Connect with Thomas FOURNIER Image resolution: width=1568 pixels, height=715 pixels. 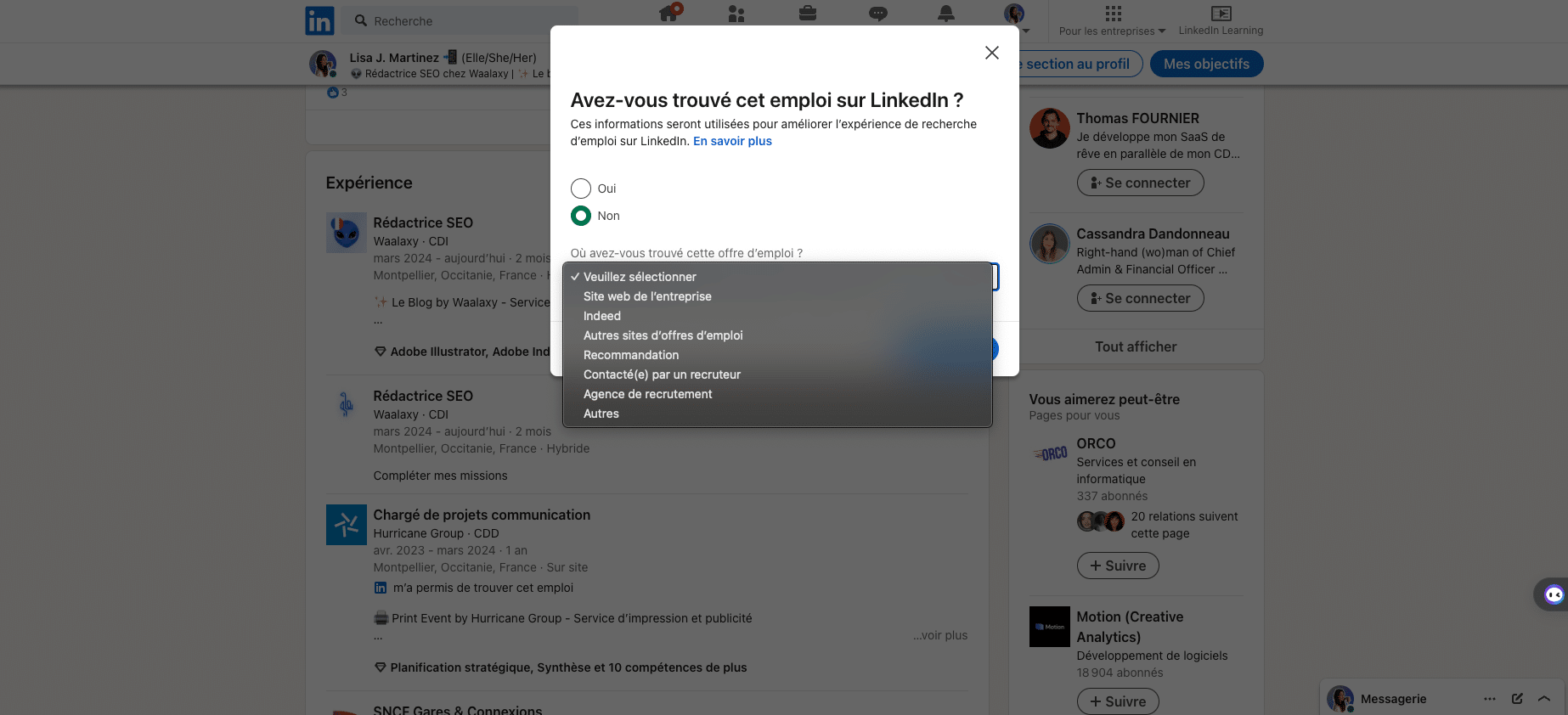click(x=1140, y=183)
